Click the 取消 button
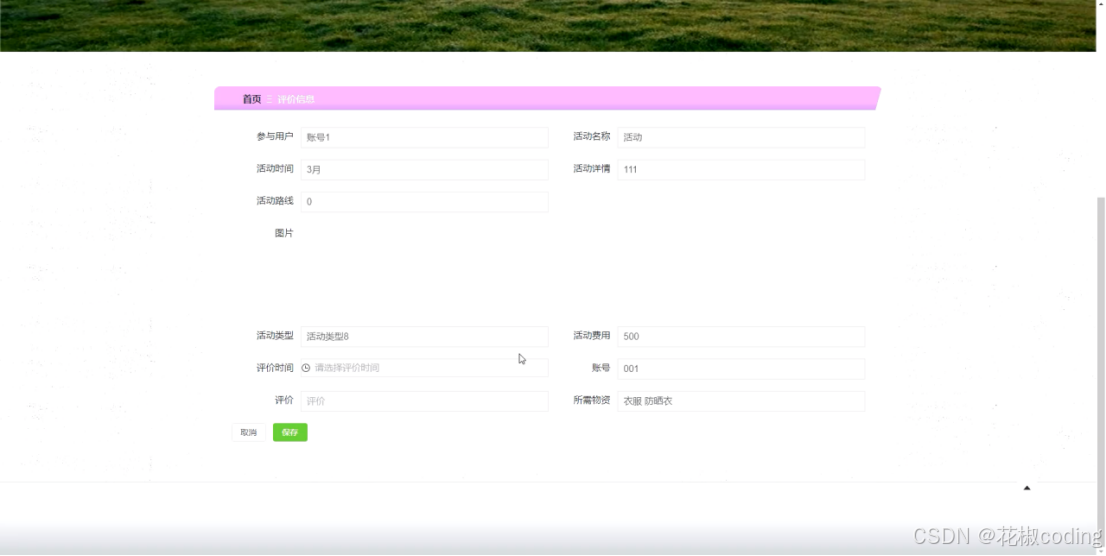 pyautogui.click(x=248, y=433)
